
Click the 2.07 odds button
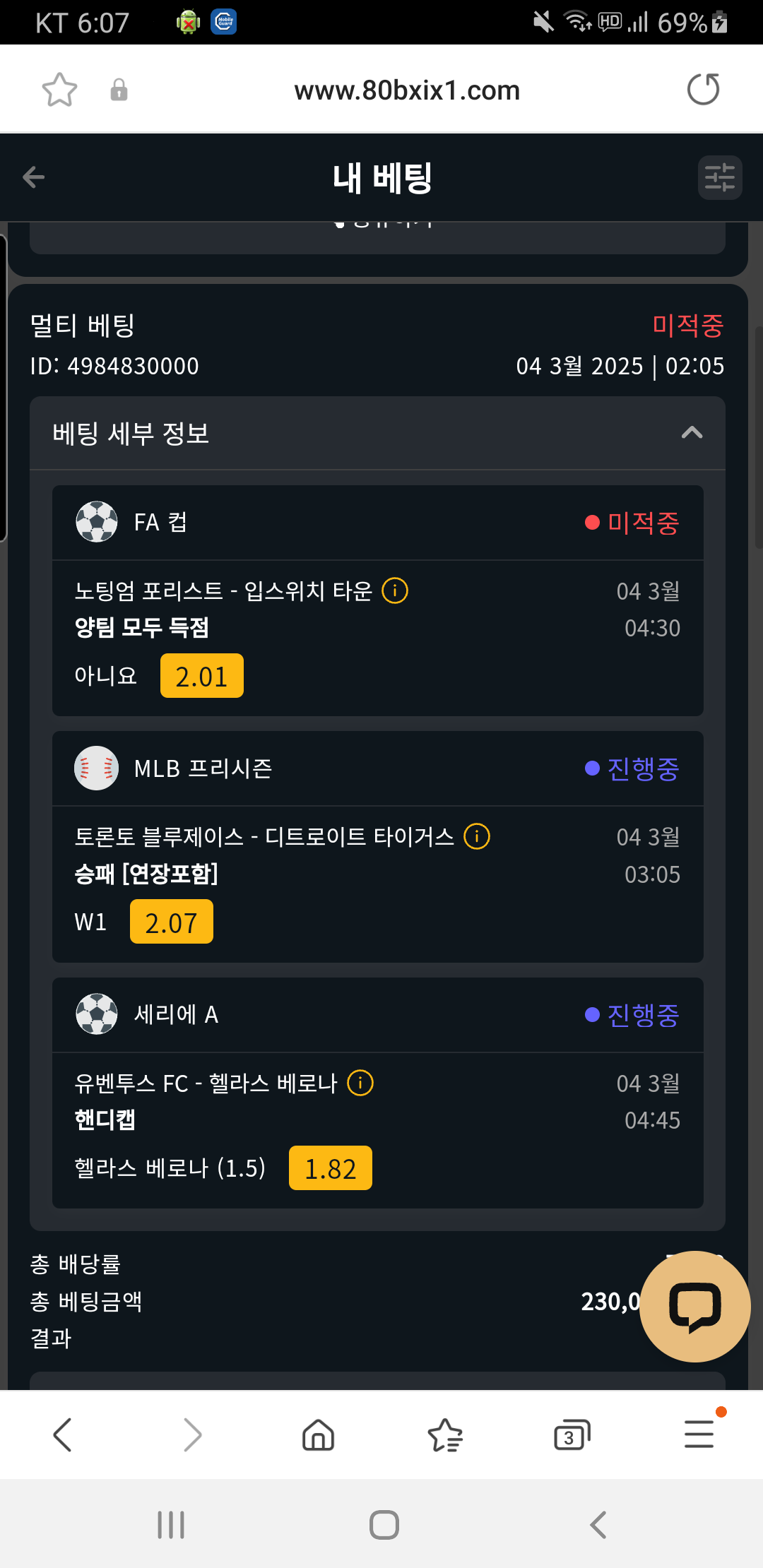pyautogui.click(x=172, y=922)
